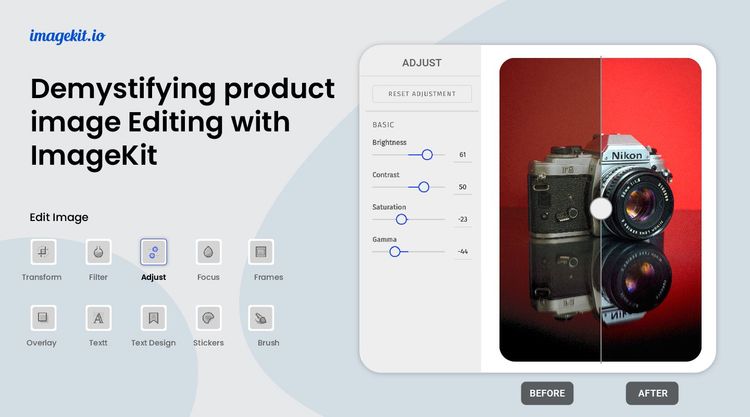Click the Saturation value field showing -23

click(x=463, y=219)
